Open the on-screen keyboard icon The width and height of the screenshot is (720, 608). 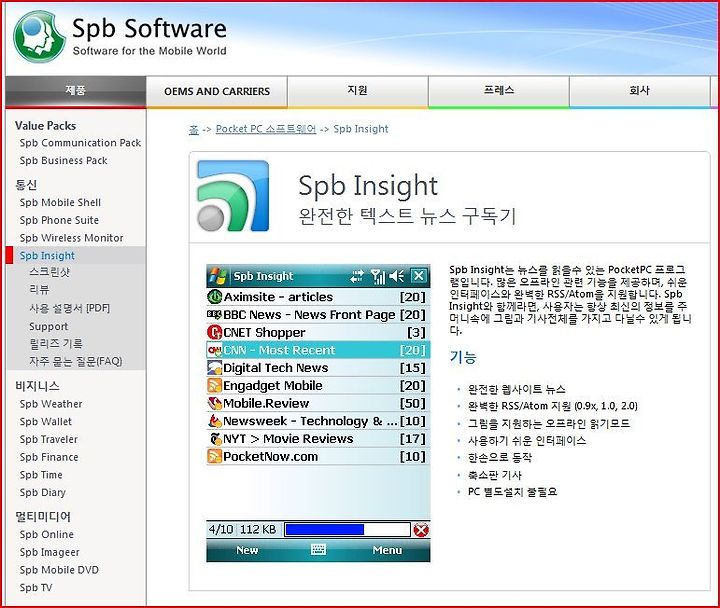pos(318,550)
